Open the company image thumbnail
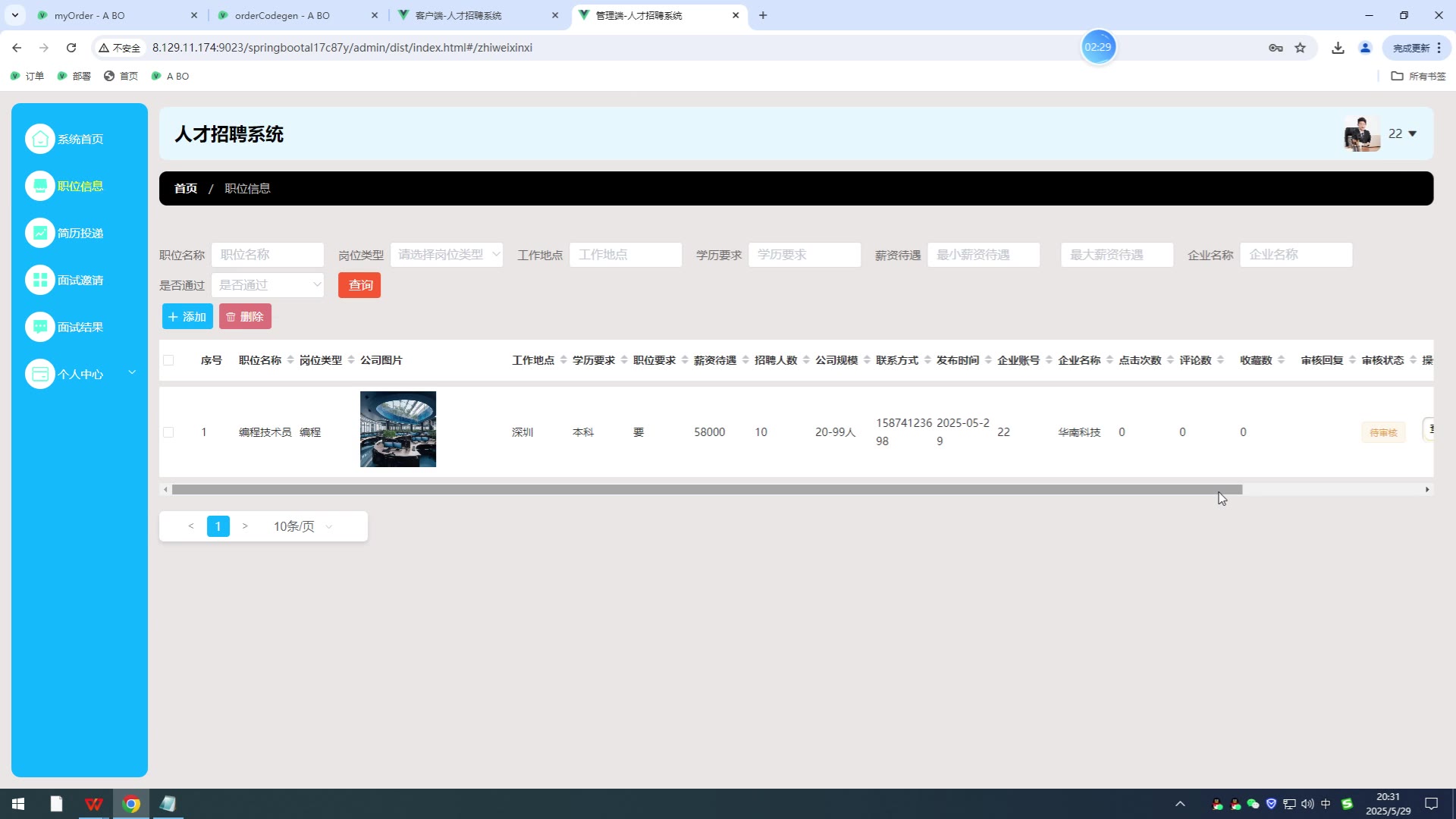Screen dimensions: 1456x819 coord(398,429)
